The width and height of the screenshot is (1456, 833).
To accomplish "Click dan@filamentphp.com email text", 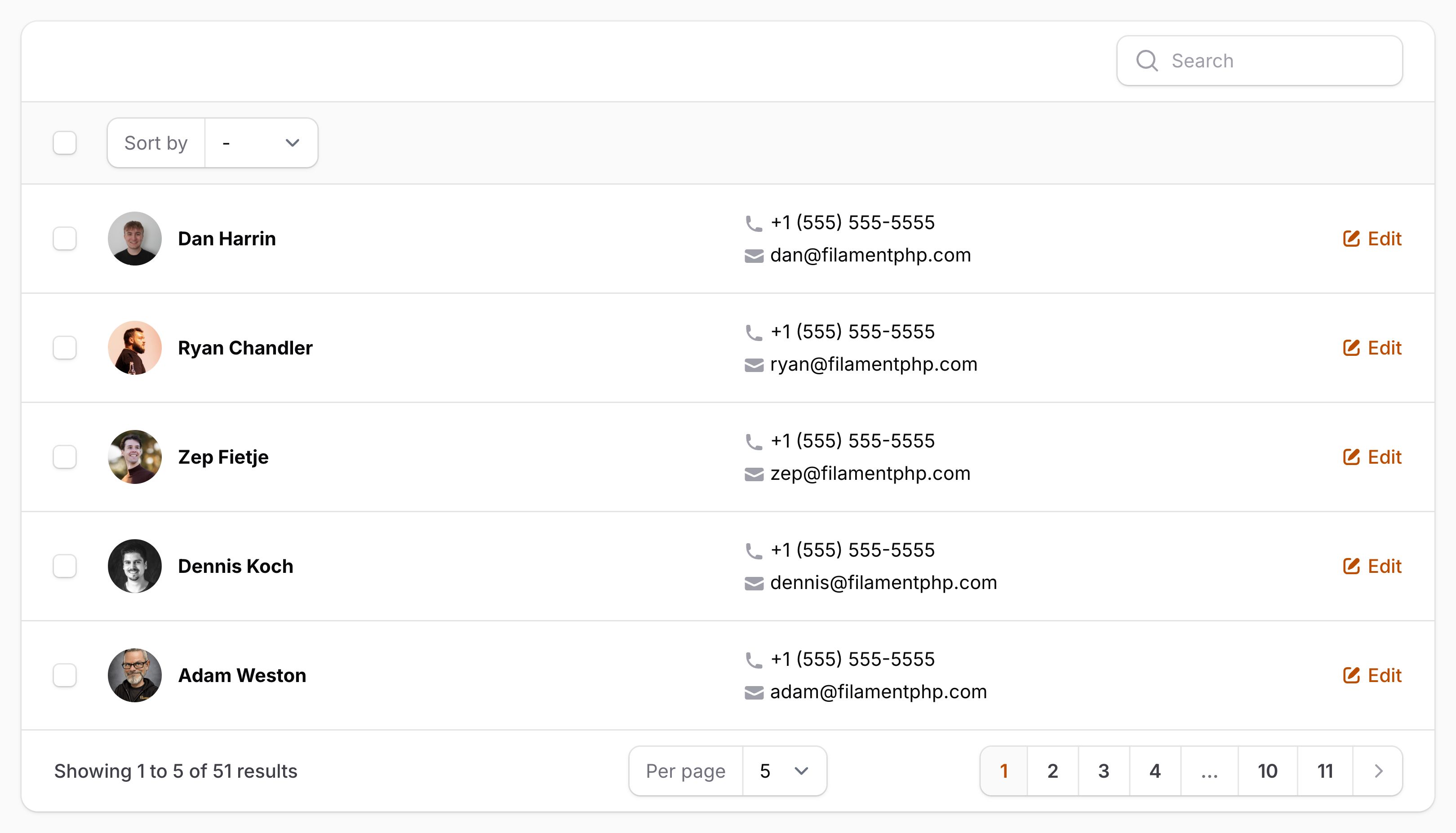I will click(x=871, y=255).
